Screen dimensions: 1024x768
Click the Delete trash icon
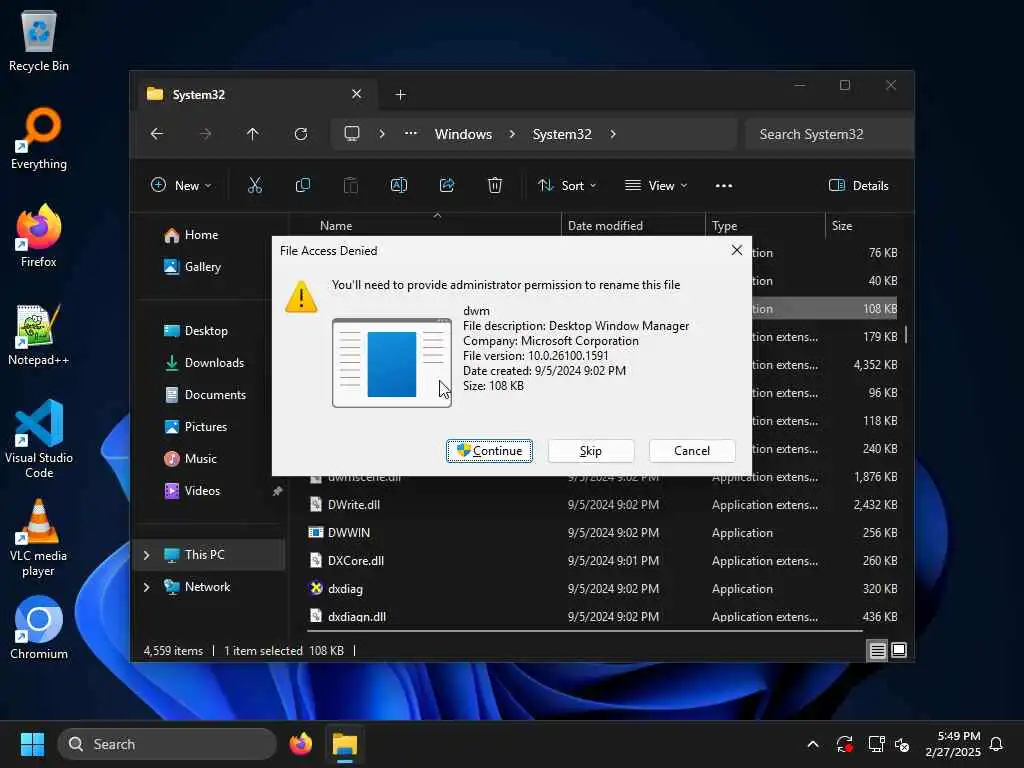495,185
